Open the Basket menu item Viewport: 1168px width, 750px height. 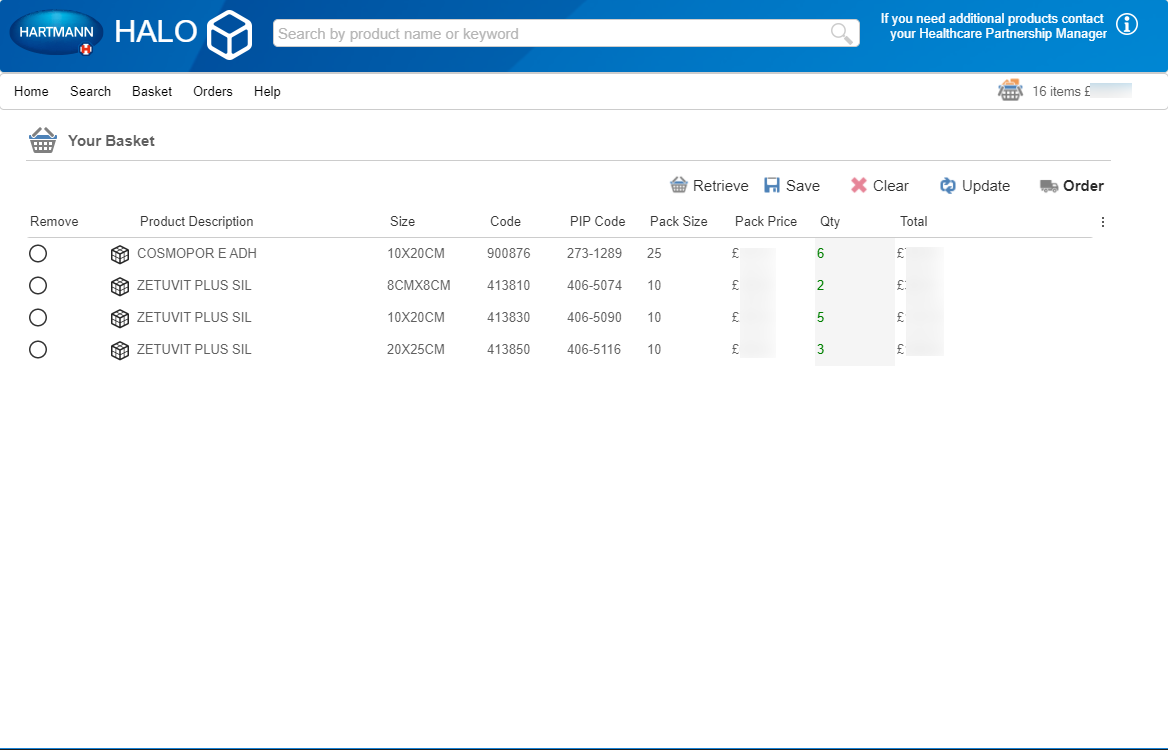(152, 91)
